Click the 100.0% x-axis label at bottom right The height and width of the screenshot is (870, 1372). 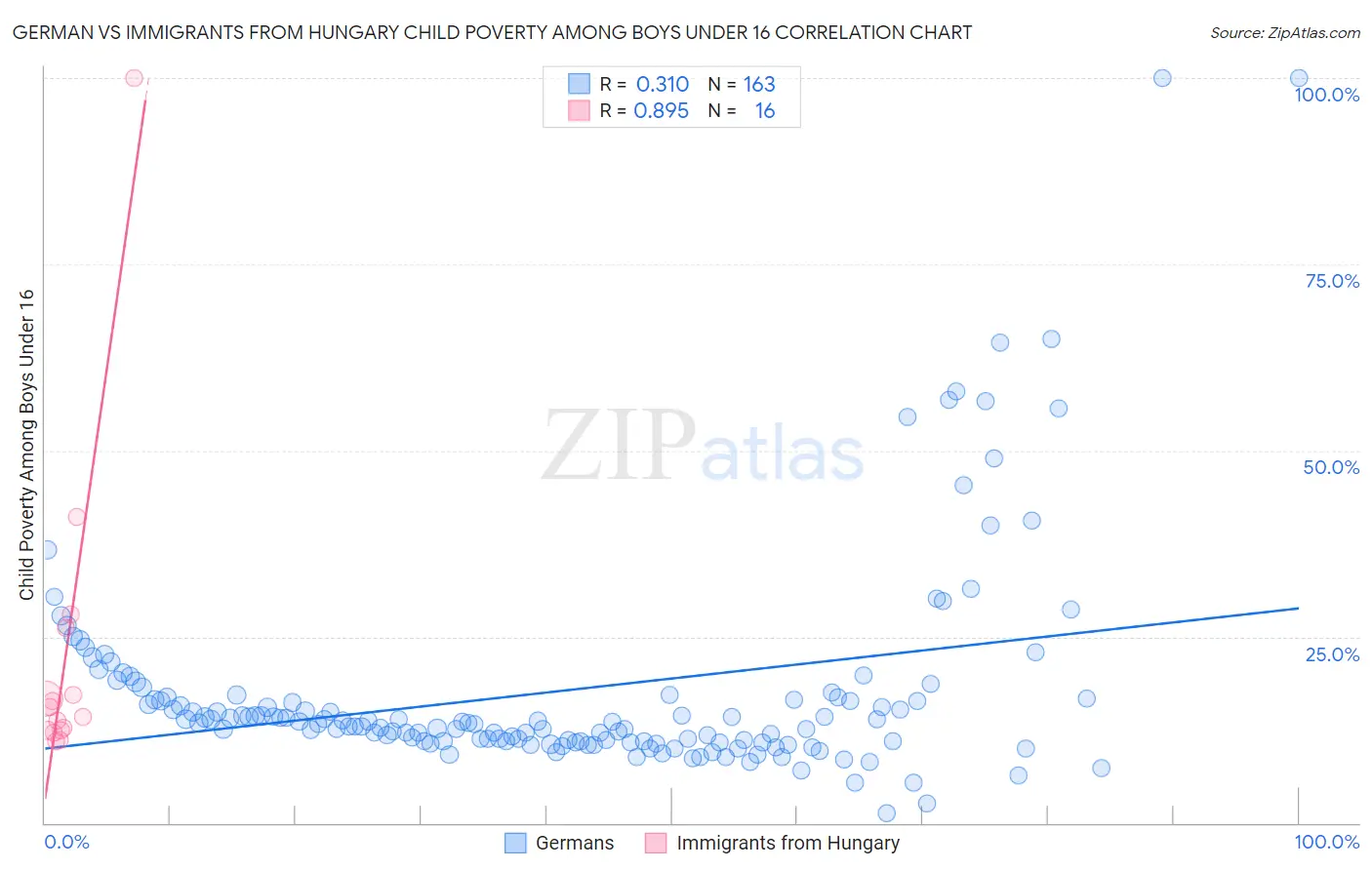1327,842
